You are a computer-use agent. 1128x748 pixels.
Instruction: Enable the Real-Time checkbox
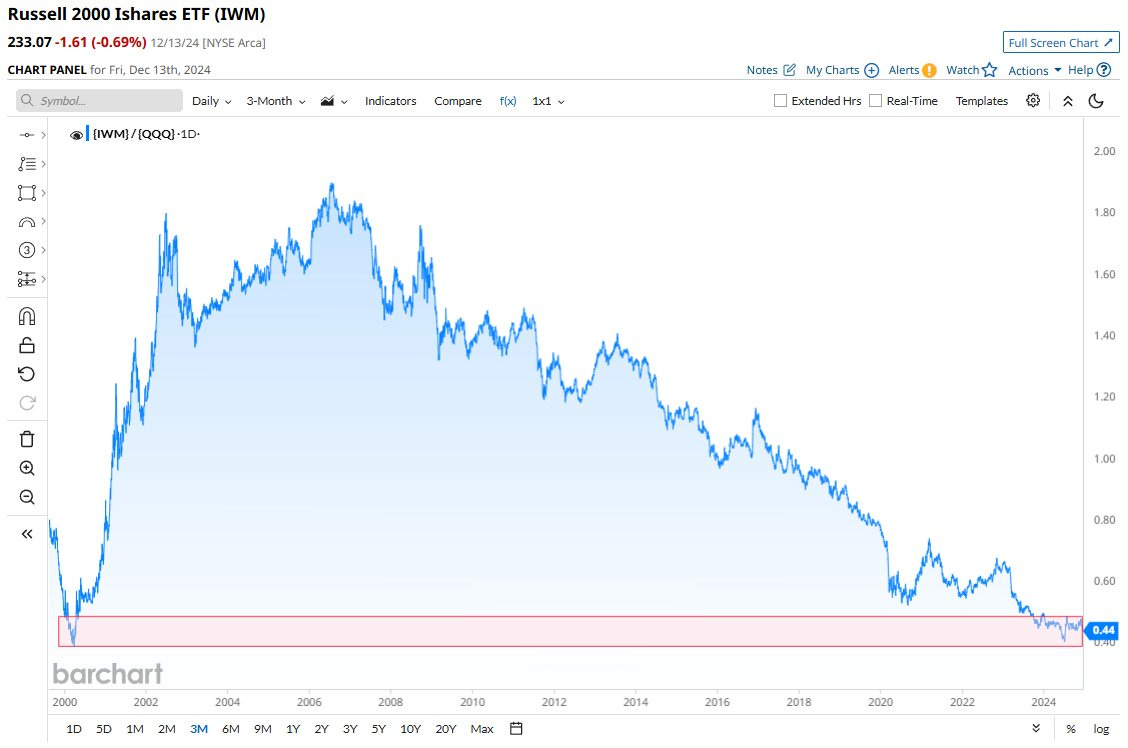click(x=875, y=101)
